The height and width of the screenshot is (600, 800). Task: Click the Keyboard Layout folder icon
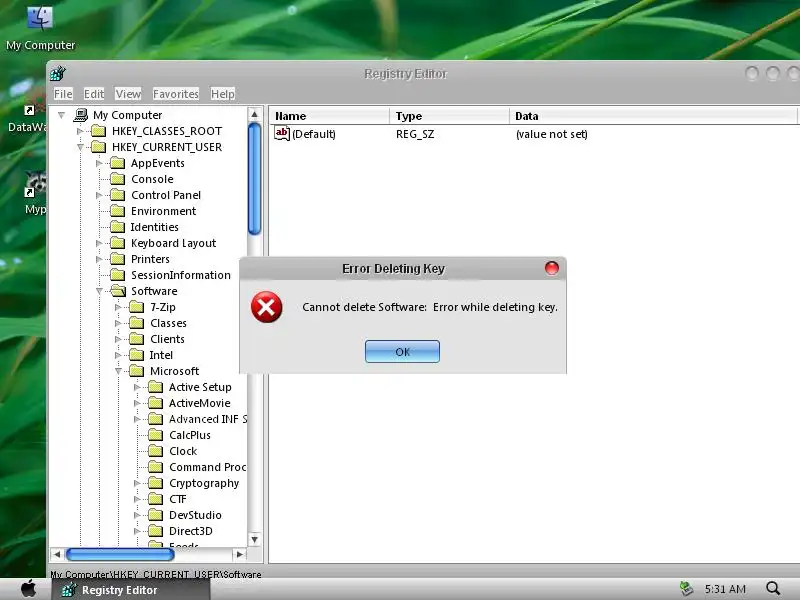pos(118,243)
